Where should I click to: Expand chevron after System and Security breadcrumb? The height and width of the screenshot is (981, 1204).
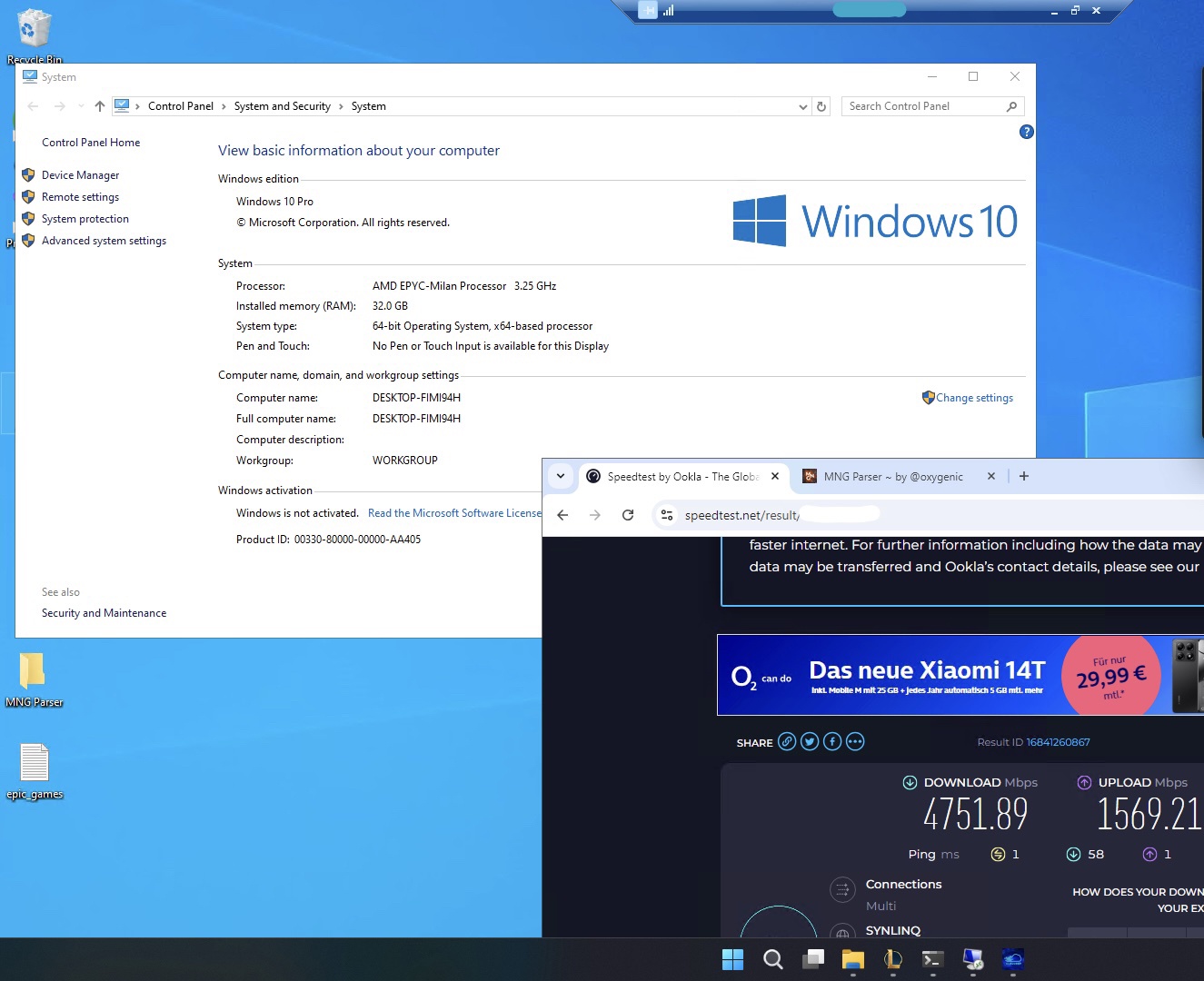(x=341, y=106)
